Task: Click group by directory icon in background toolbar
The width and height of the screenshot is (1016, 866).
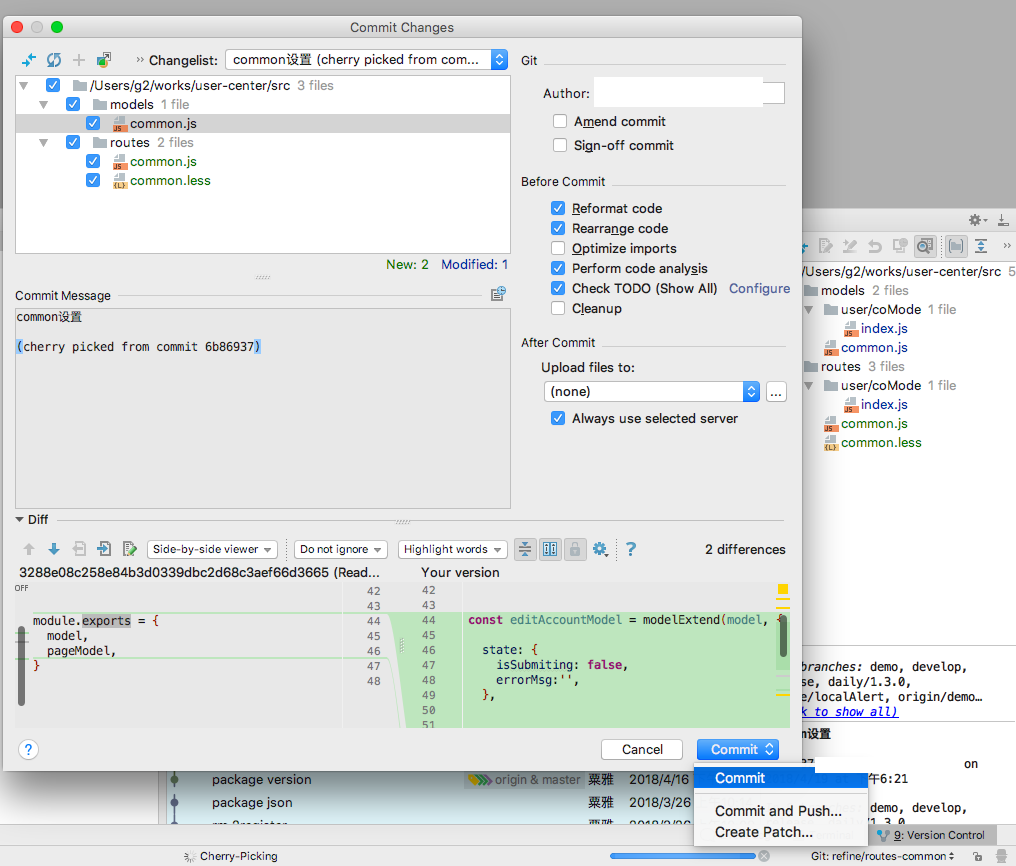Action: click(956, 246)
